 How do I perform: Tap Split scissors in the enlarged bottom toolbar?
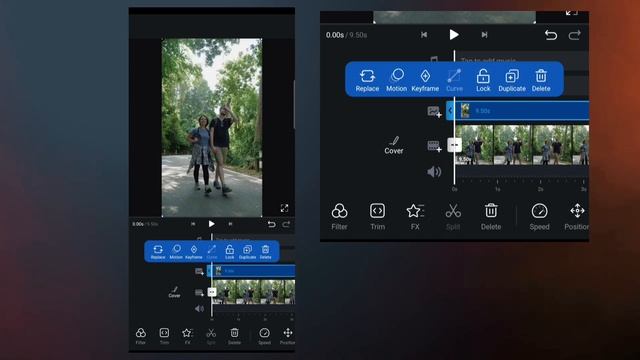(453, 217)
